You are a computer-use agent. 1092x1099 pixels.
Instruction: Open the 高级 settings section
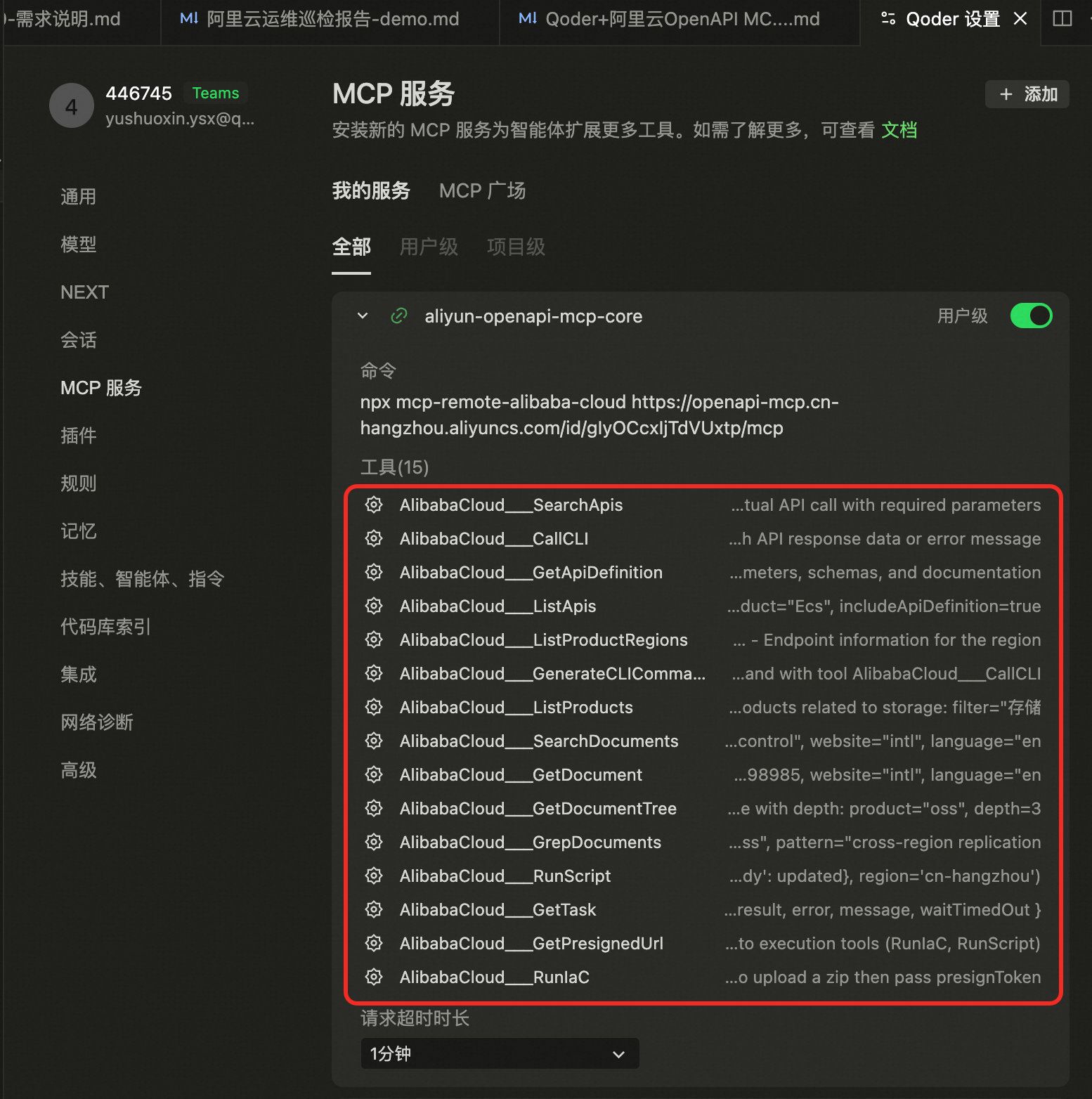pyautogui.click(x=78, y=770)
